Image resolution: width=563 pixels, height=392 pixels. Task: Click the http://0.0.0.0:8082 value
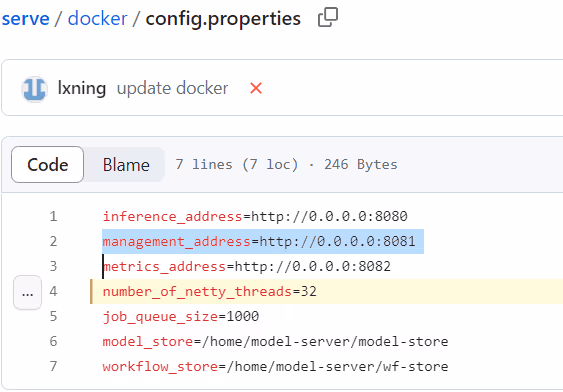[x=313, y=266]
